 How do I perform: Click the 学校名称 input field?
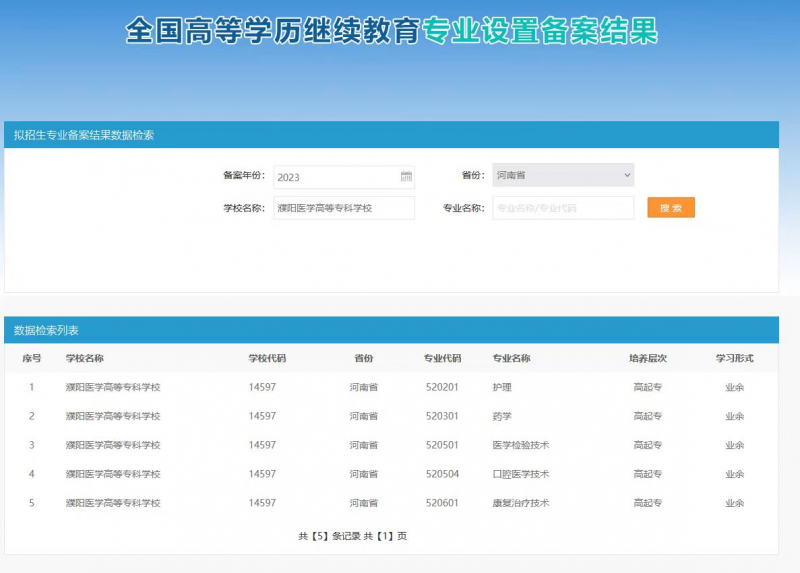point(343,208)
